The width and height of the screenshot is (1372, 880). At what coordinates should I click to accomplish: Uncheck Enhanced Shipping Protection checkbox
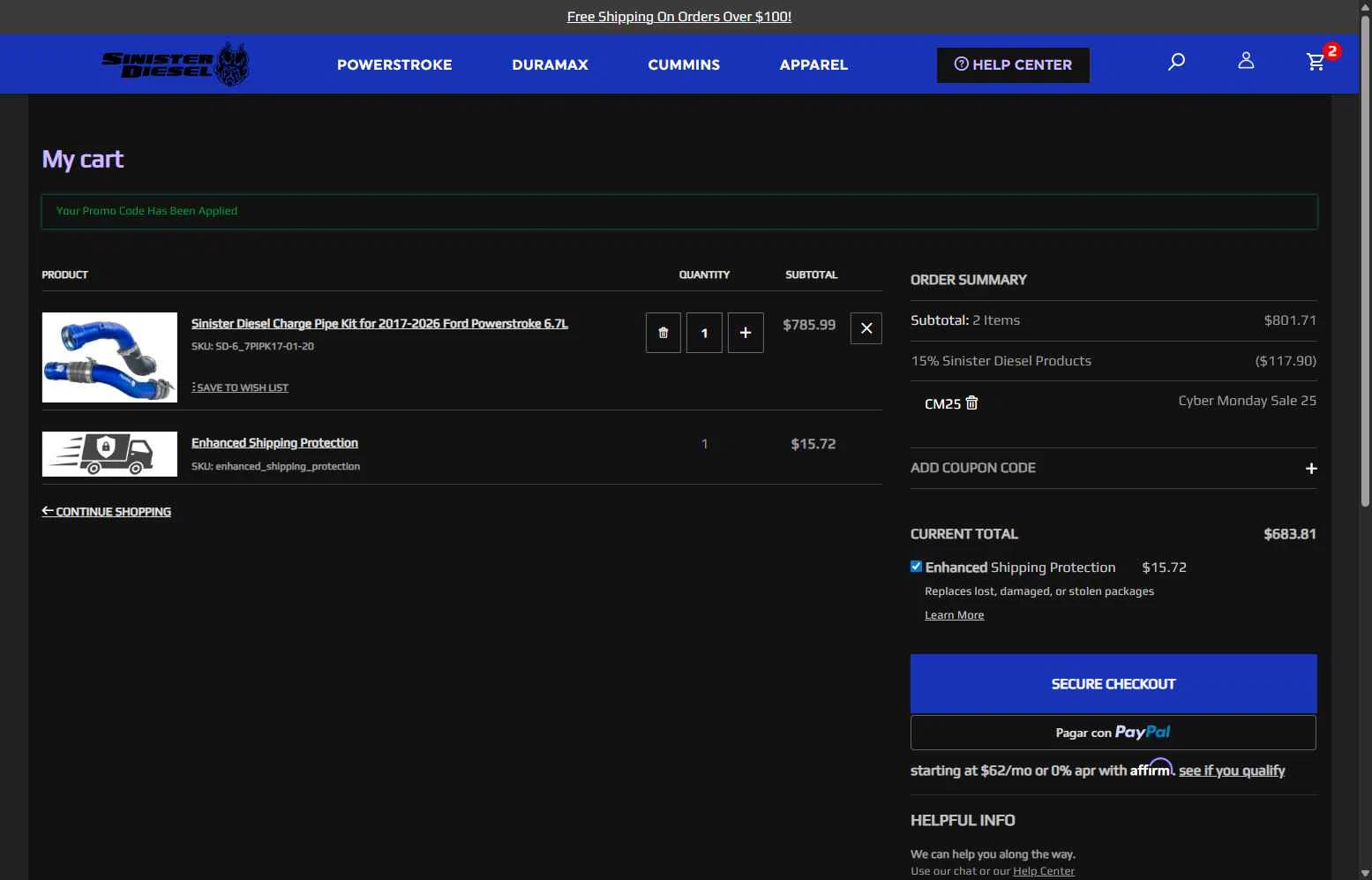pos(917,567)
